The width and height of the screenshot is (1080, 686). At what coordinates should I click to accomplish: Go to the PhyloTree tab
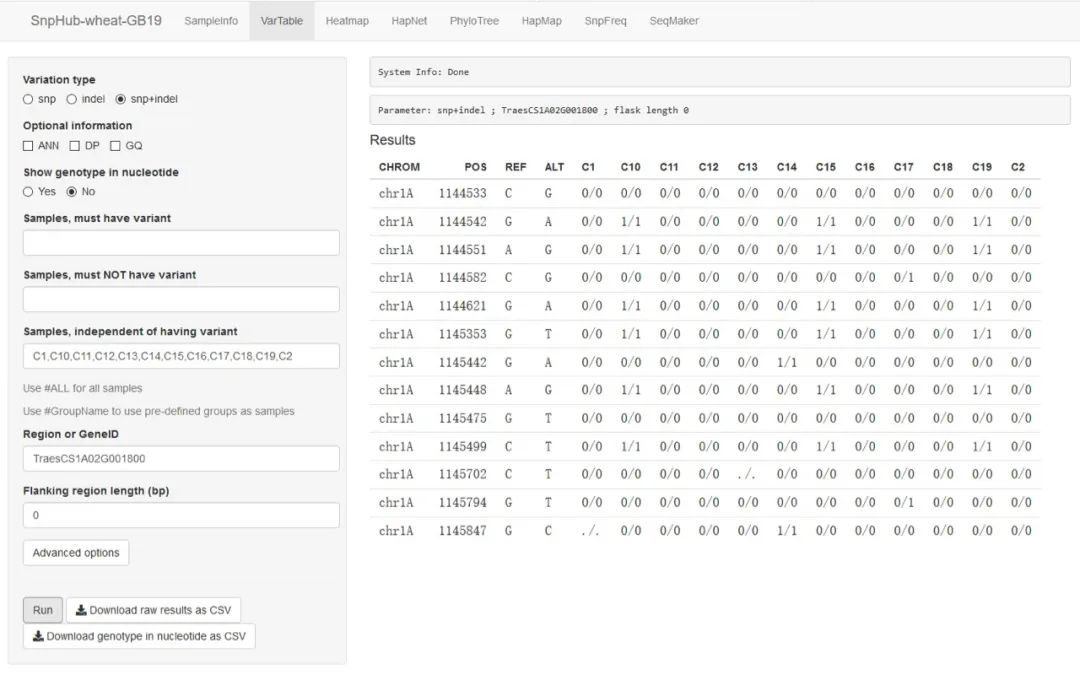click(x=474, y=21)
